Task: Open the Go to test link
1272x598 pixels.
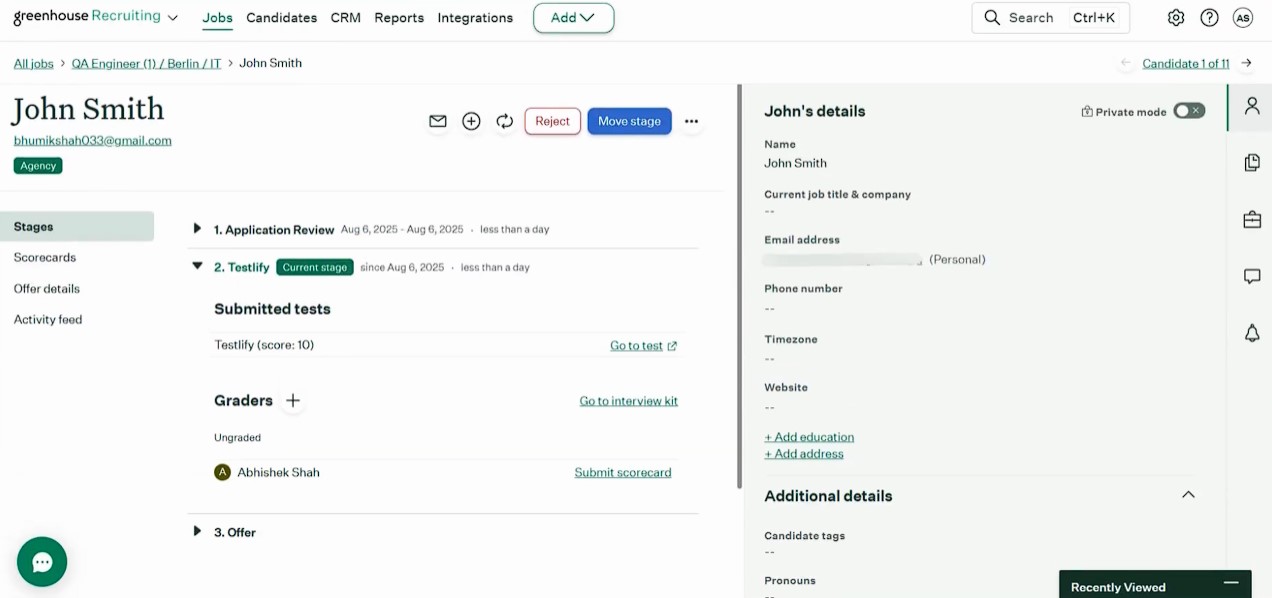Action: [x=644, y=345]
